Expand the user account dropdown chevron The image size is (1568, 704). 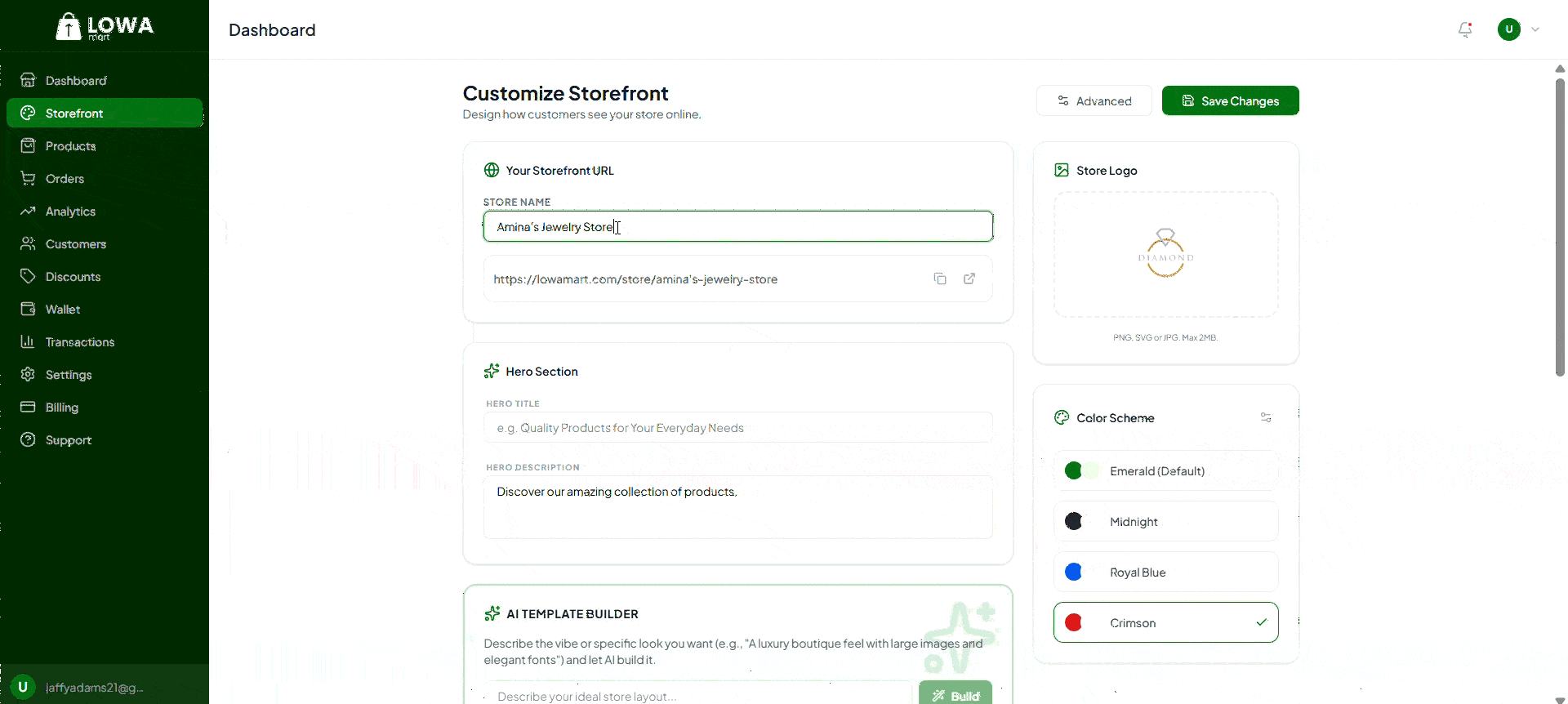[x=1535, y=29]
